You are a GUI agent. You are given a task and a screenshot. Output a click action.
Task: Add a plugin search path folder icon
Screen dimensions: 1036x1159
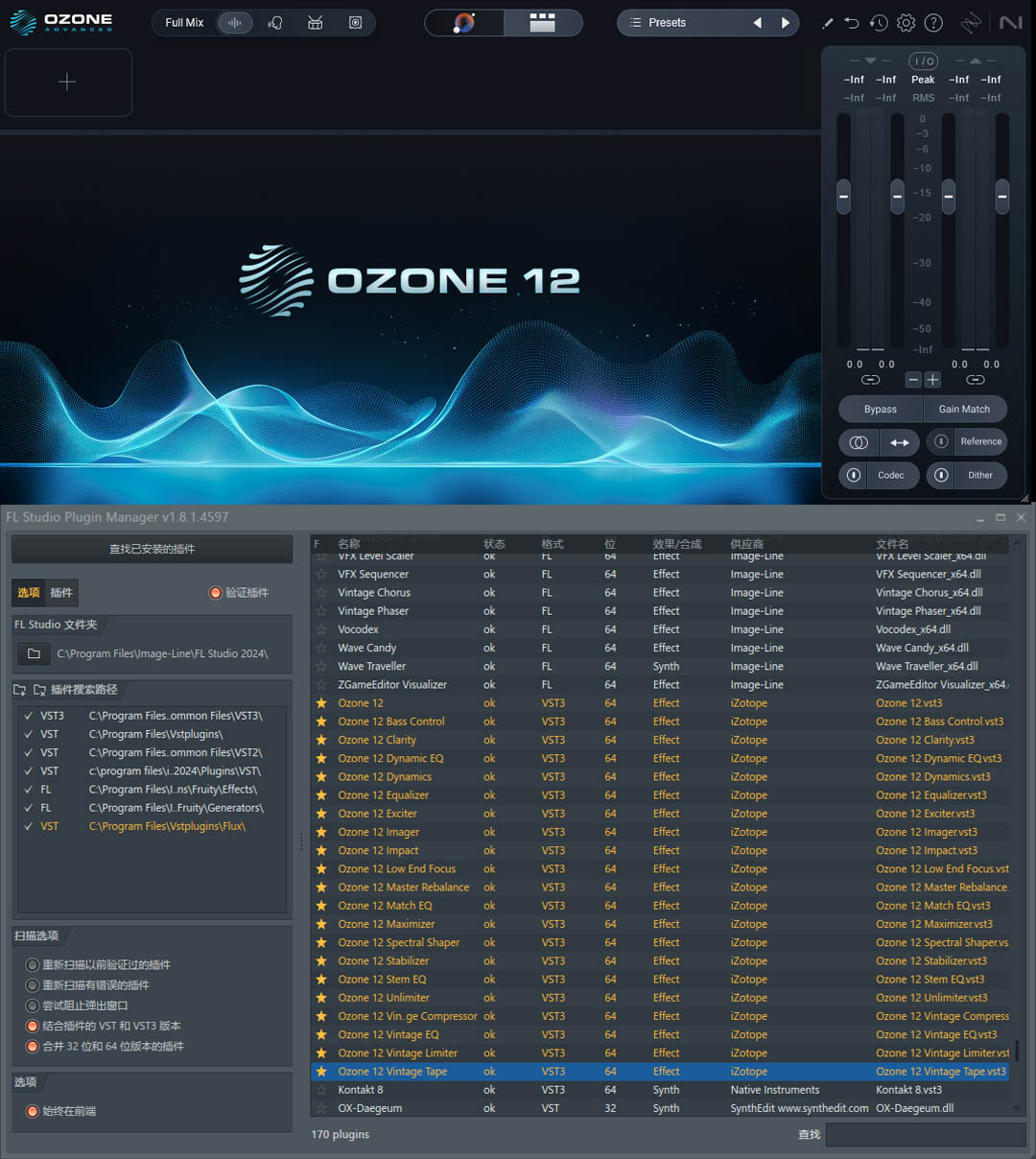19,690
